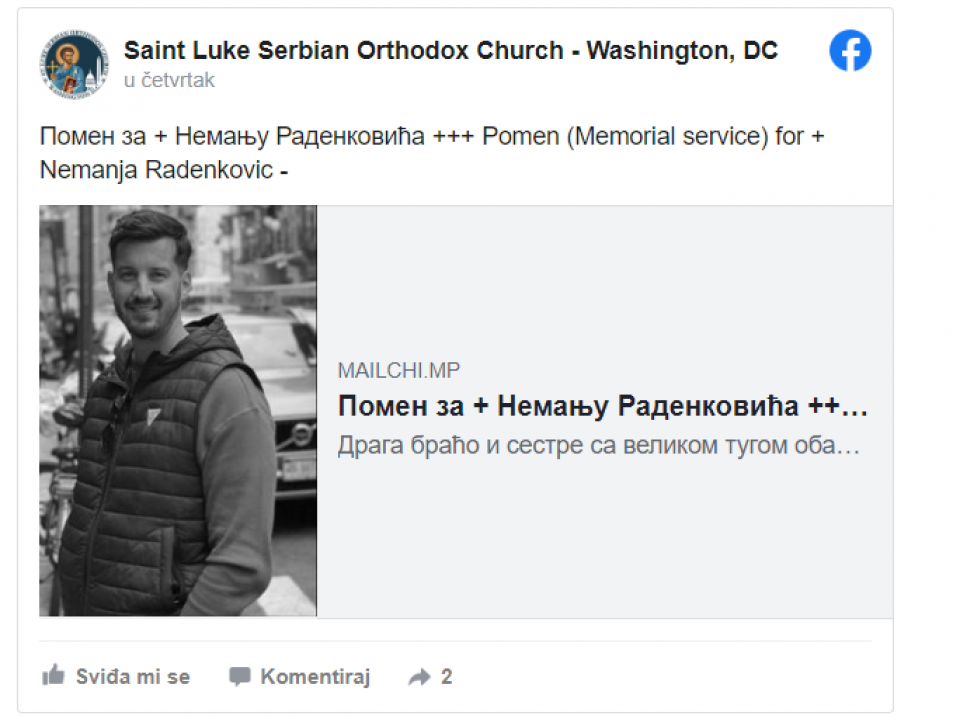Click the Cyrillic post caption starting 'Помен за'
960x726 pixels.
tap(257, 137)
